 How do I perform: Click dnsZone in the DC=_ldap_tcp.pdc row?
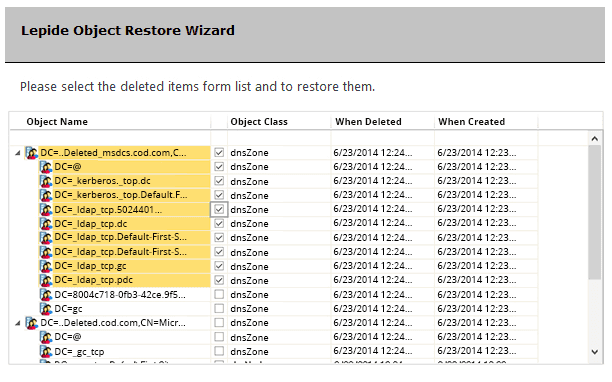pos(249,281)
